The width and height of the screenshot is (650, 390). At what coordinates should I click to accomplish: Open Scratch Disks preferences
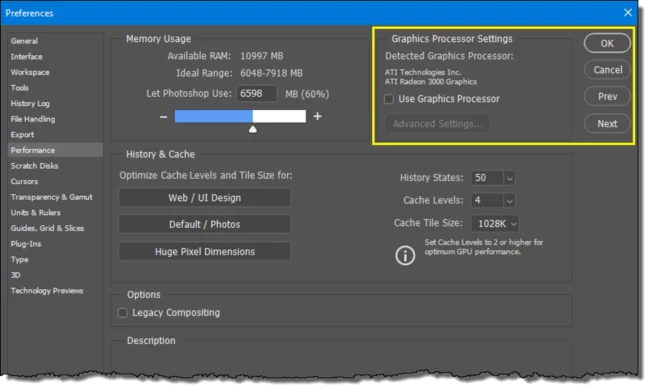click(55, 166)
